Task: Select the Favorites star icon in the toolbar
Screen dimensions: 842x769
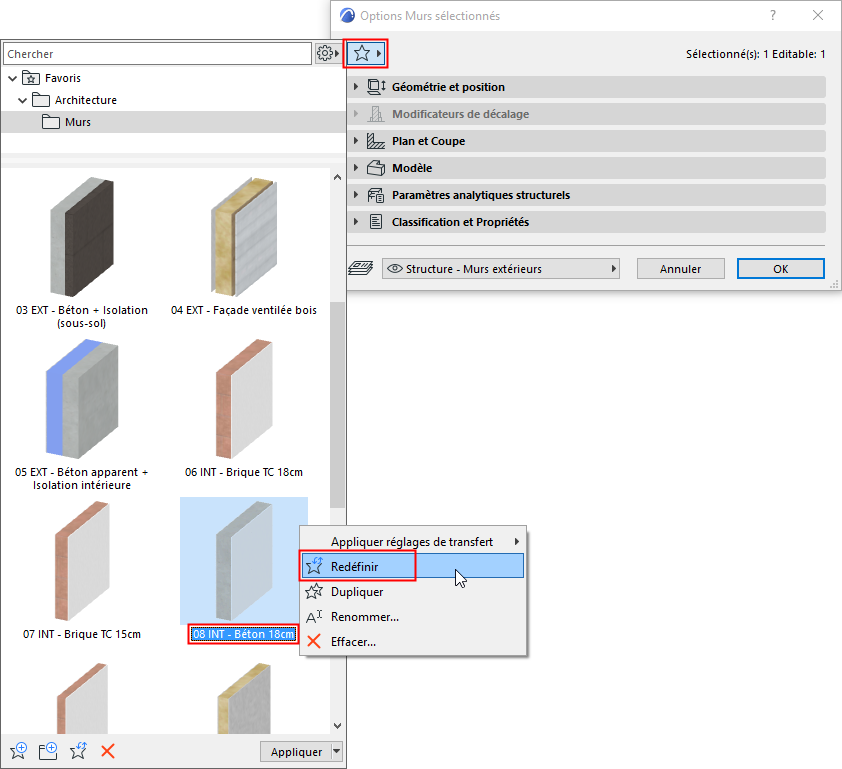Action: point(362,53)
